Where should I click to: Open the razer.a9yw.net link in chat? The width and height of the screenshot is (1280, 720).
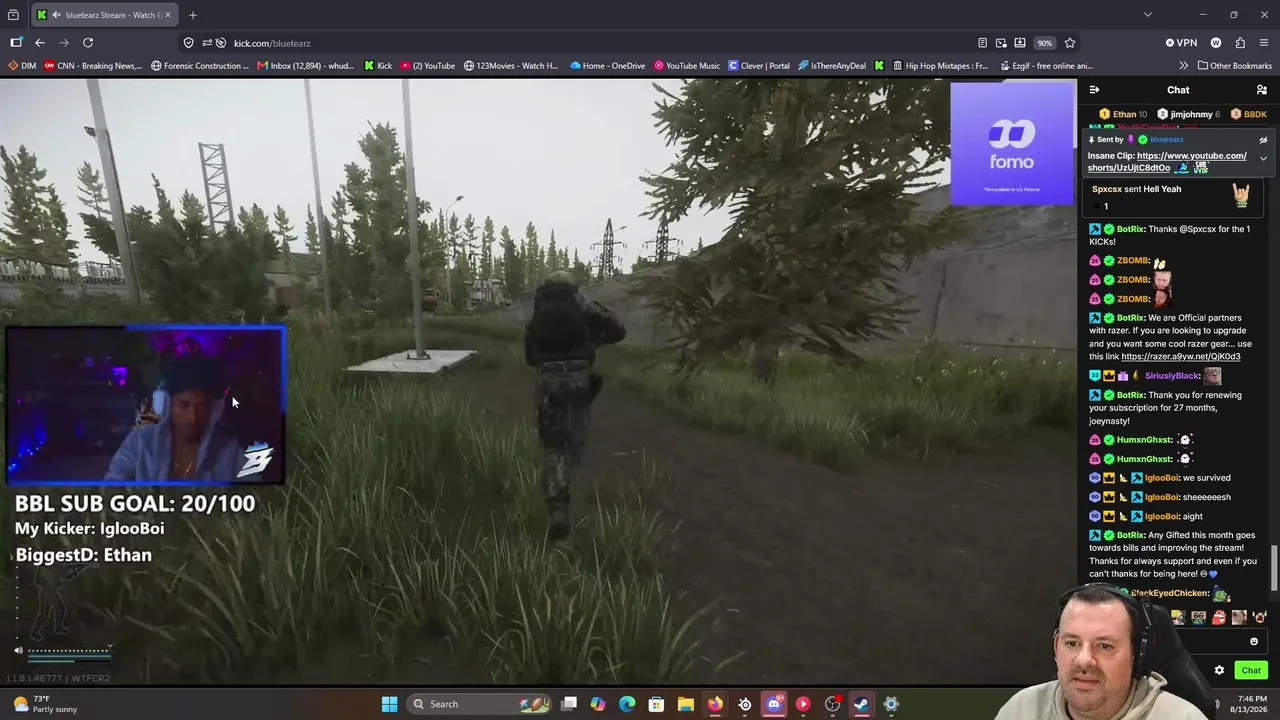click(x=1181, y=356)
